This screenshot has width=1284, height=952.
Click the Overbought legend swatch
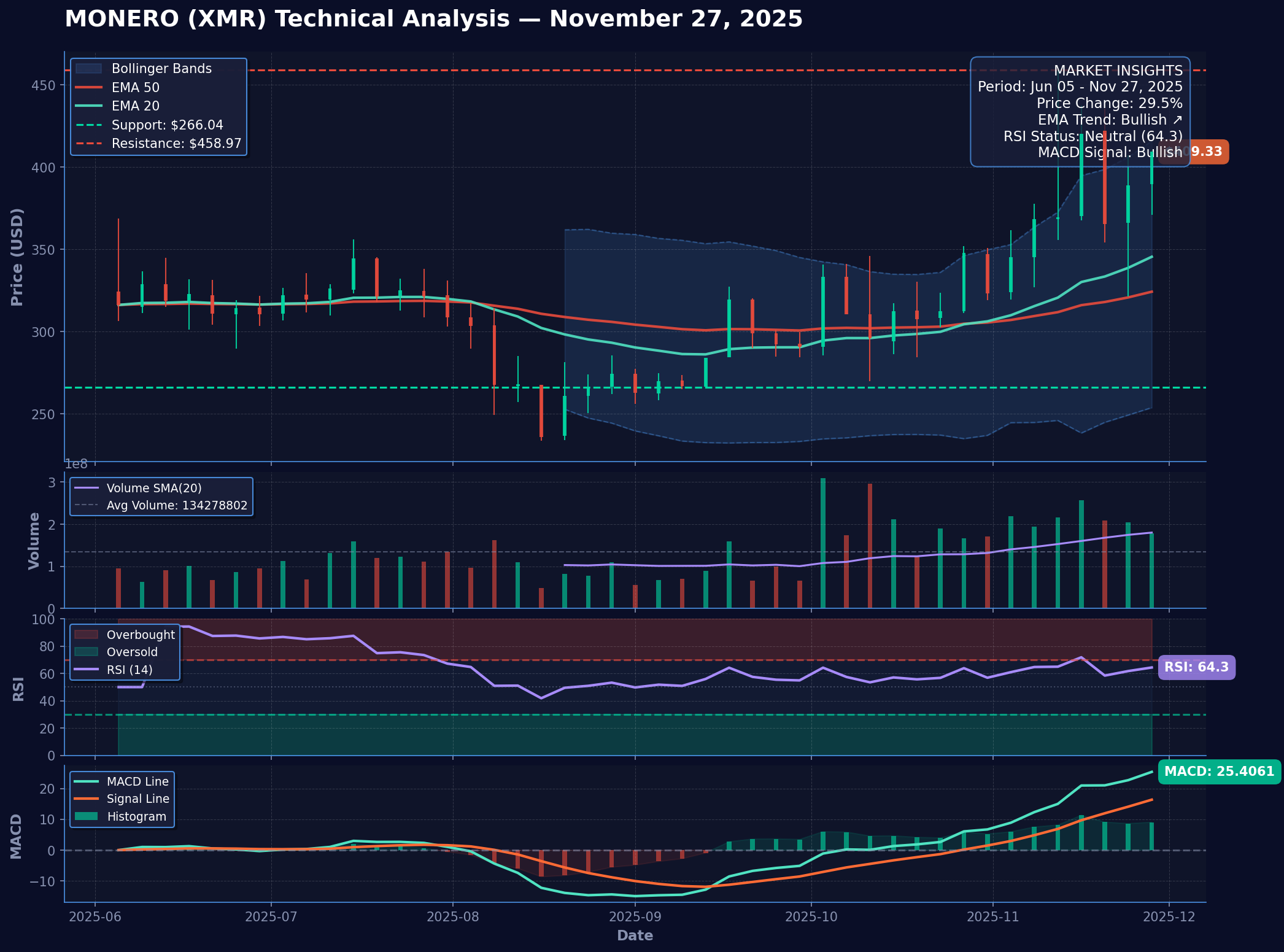87,635
